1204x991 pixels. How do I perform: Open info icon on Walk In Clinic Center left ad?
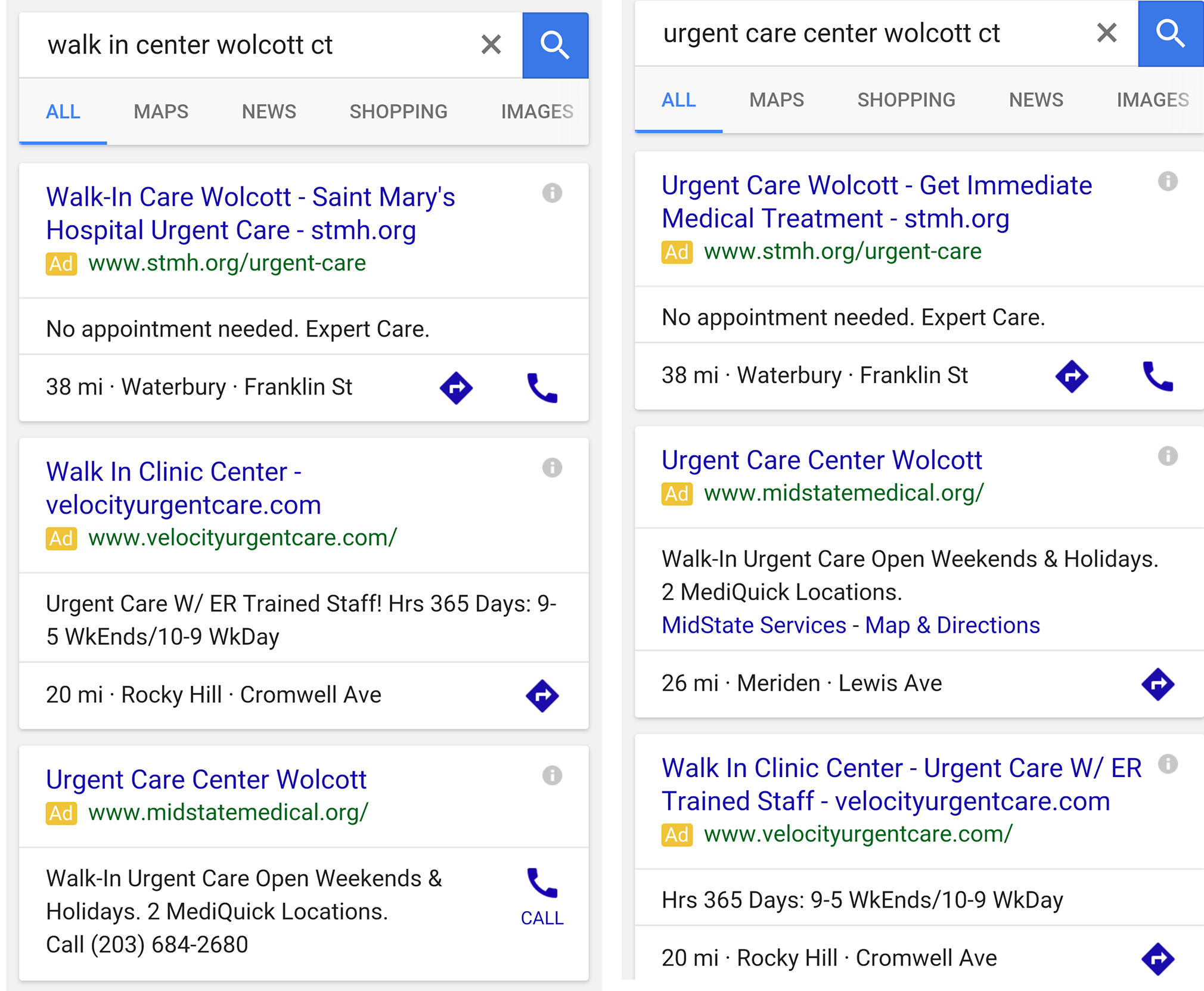[552, 468]
